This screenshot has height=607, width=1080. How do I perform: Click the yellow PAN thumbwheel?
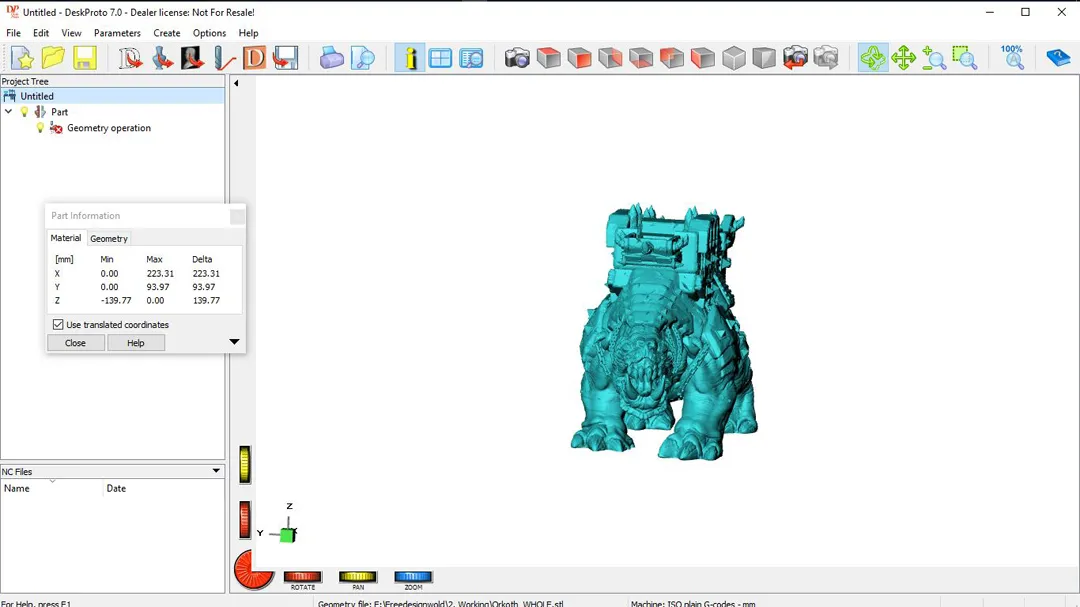click(x=357, y=577)
